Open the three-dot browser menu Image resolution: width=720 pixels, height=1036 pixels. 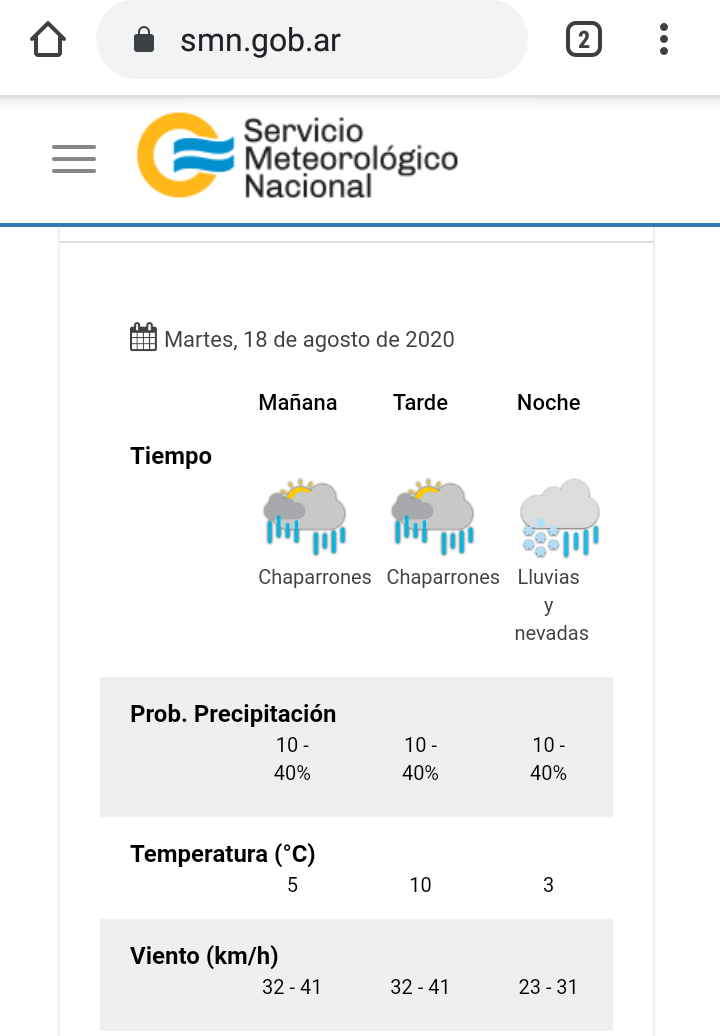click(664, 40)
